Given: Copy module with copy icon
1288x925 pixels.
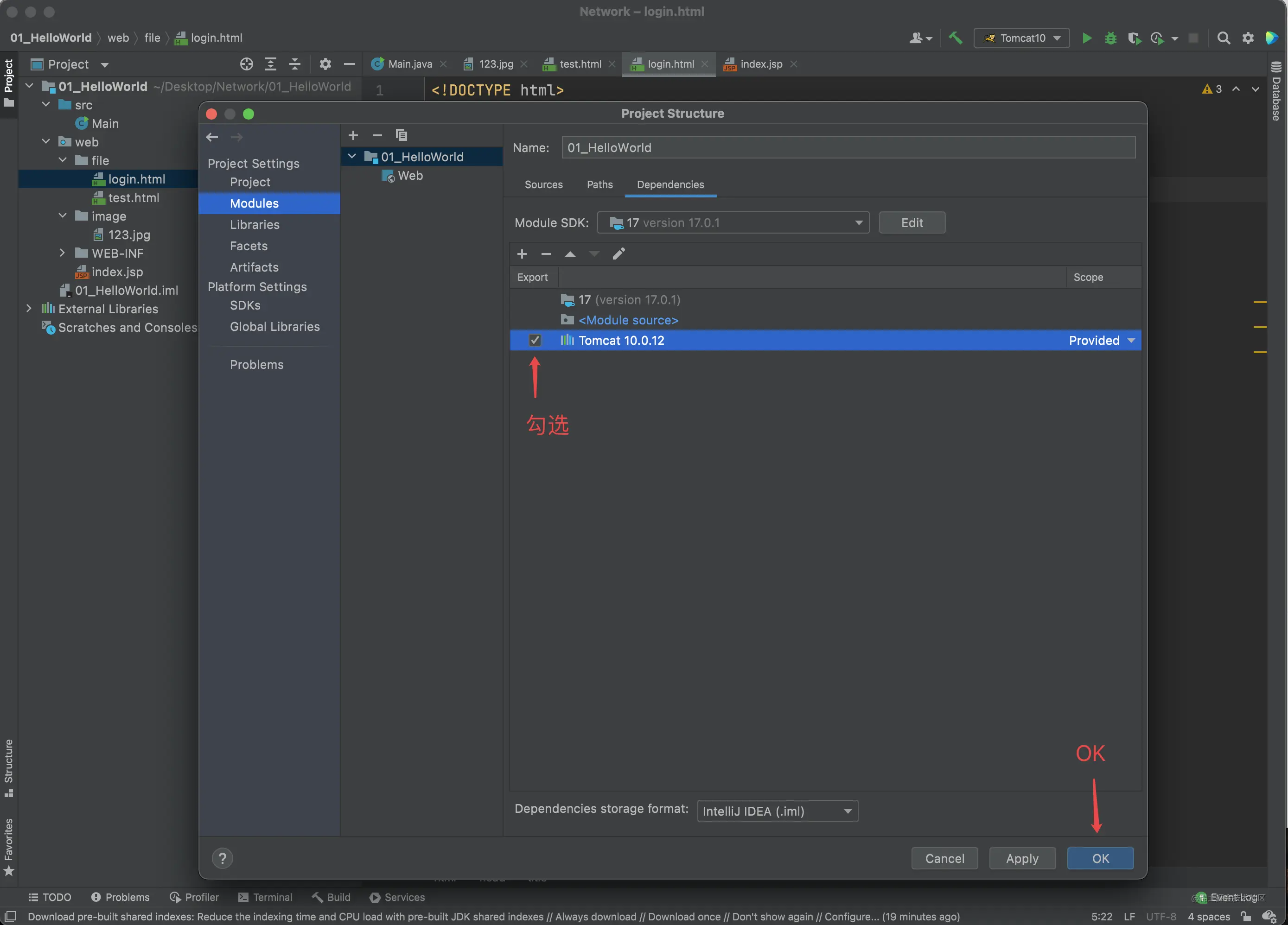Looking at the screenshot, I should [402, 135].
